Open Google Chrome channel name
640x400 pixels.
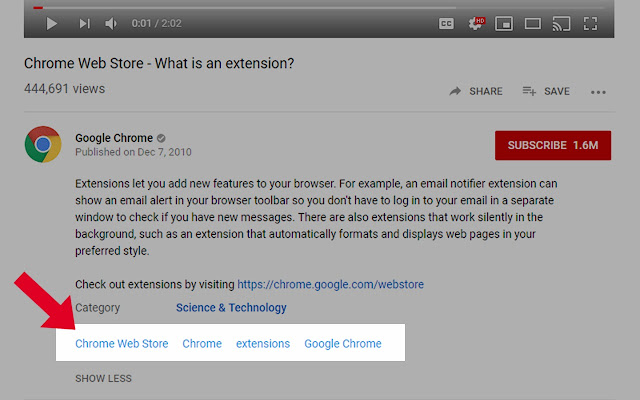(114, 138)
